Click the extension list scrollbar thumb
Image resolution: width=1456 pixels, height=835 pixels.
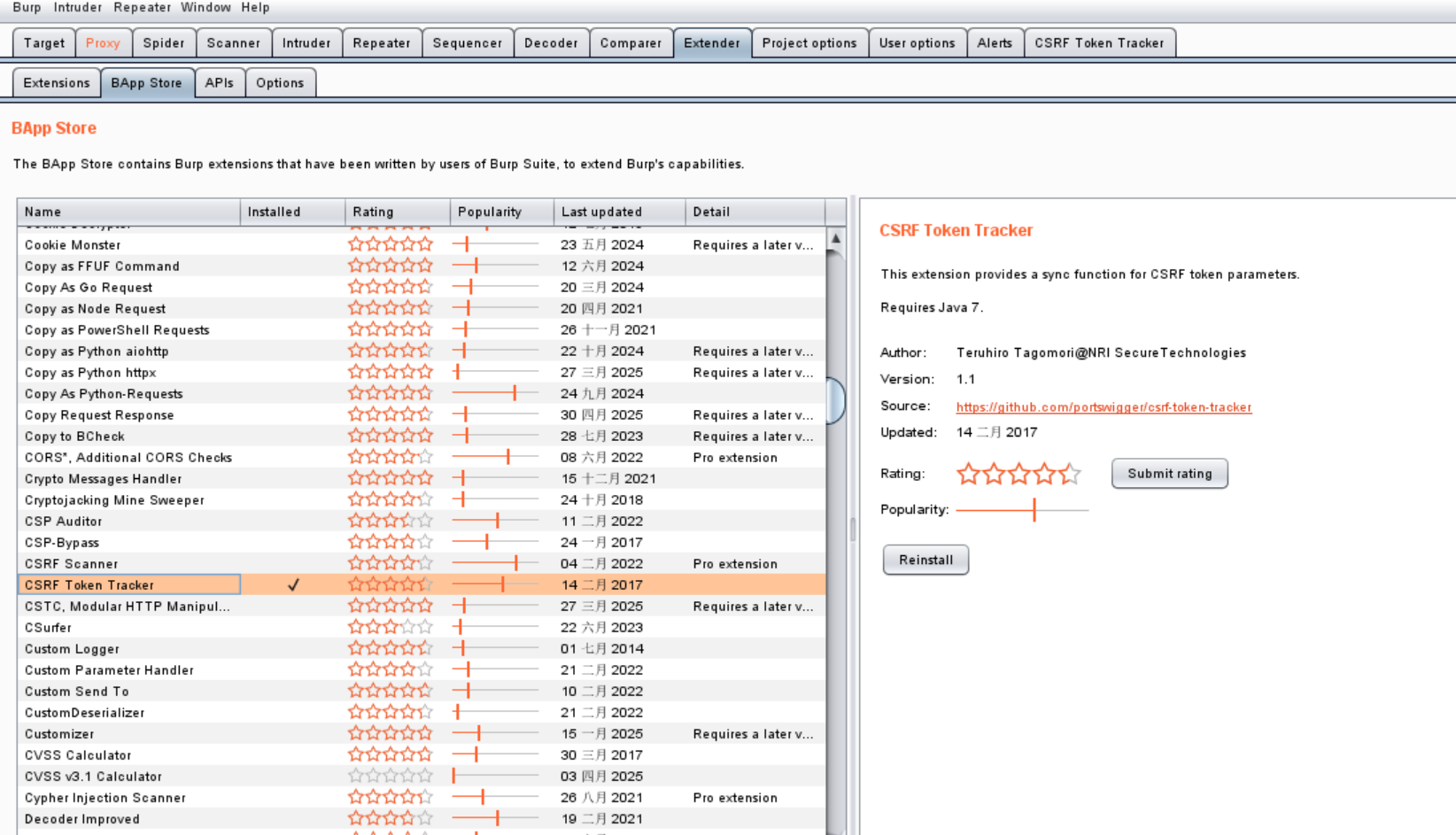pyautogui.click(x=835, y=400)
